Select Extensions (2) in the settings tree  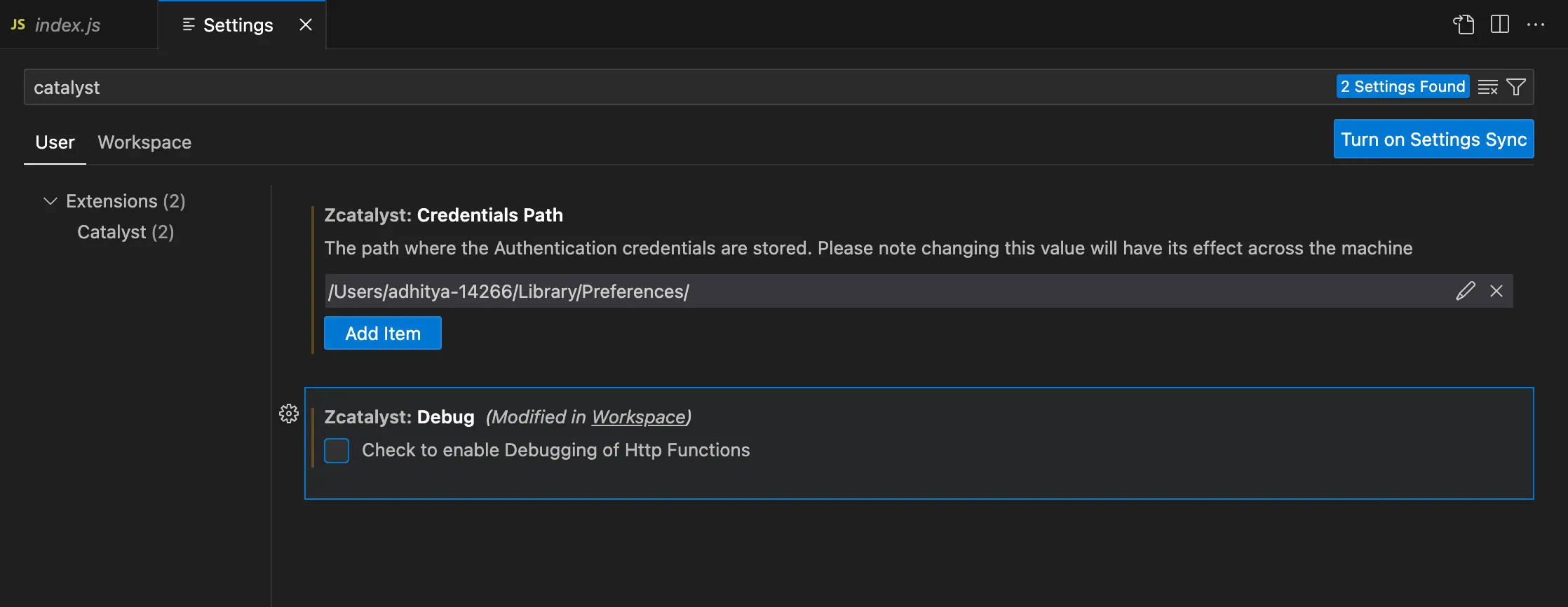(126, 201)
